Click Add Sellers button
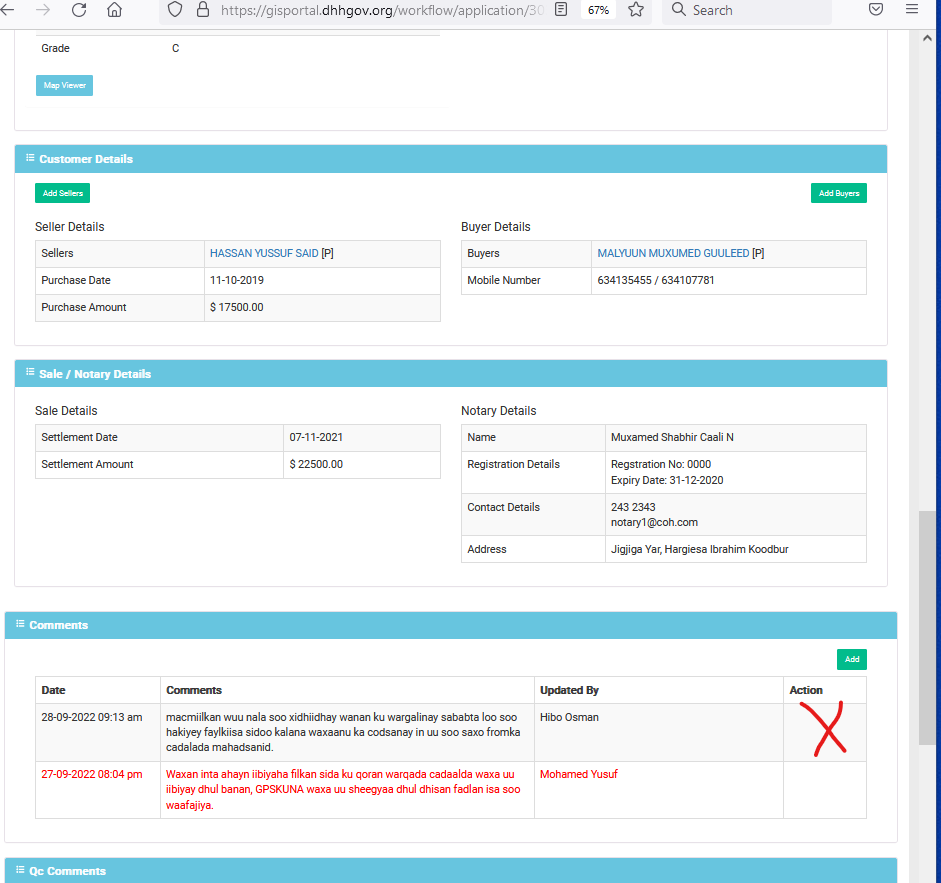941x883 pixels. 62,193
